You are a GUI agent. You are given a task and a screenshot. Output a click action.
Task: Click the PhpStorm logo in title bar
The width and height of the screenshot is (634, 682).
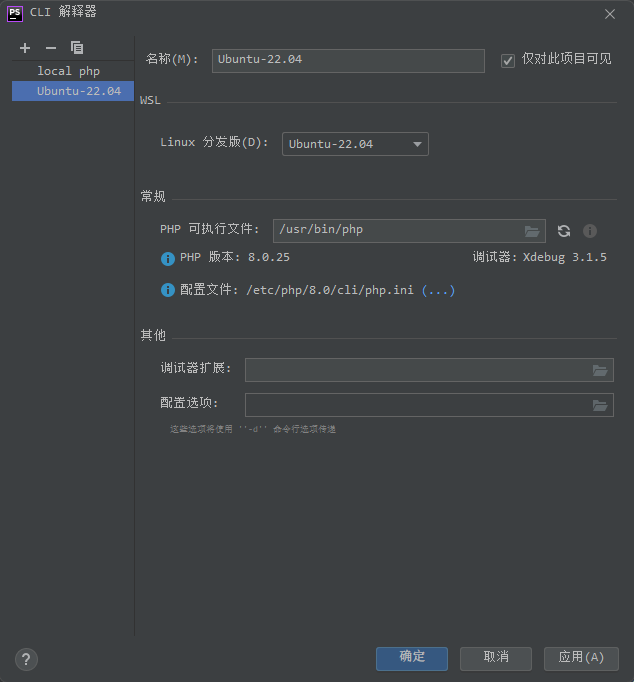pos(15,13)
